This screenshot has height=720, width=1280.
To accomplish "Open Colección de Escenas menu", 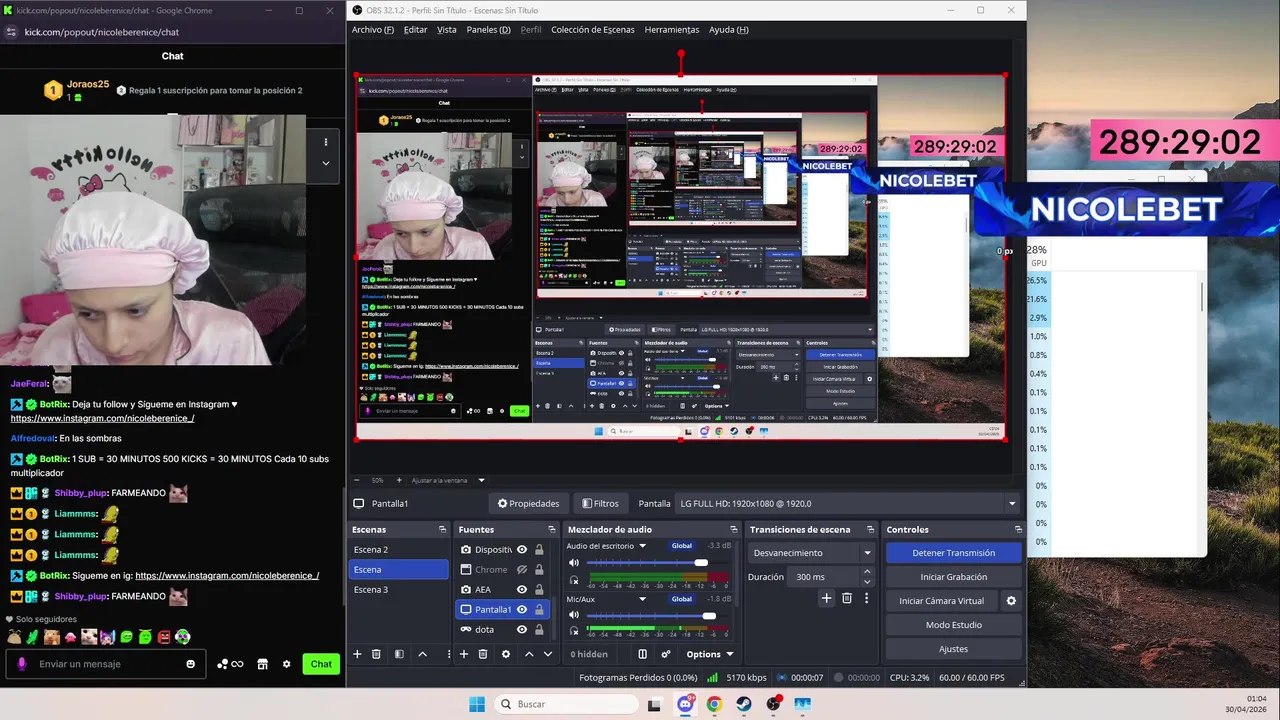I will tap(593, 29).
